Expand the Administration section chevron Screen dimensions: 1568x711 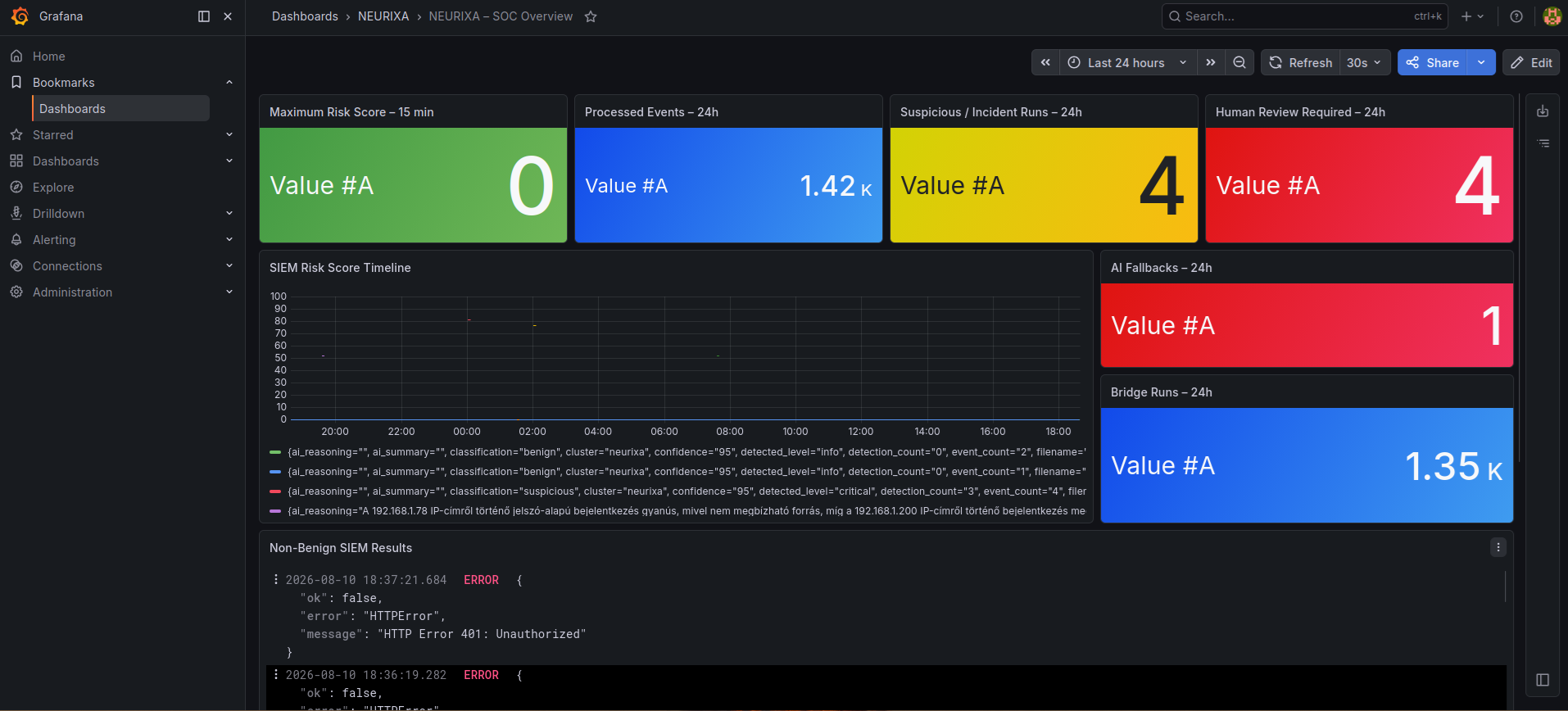click(x=229, y=292)
